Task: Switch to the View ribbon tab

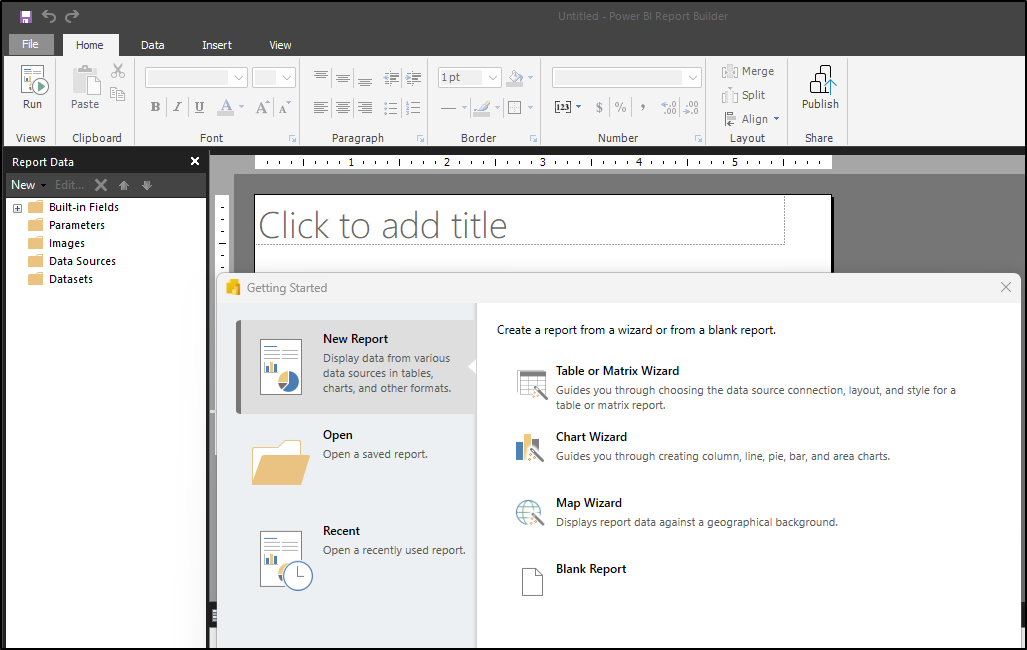Action: (280, 45)
